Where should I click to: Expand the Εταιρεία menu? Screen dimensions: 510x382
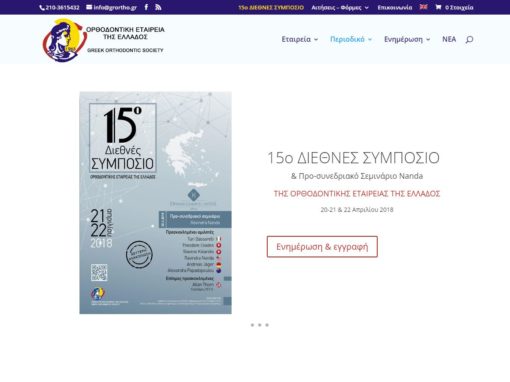coord(300,39)
